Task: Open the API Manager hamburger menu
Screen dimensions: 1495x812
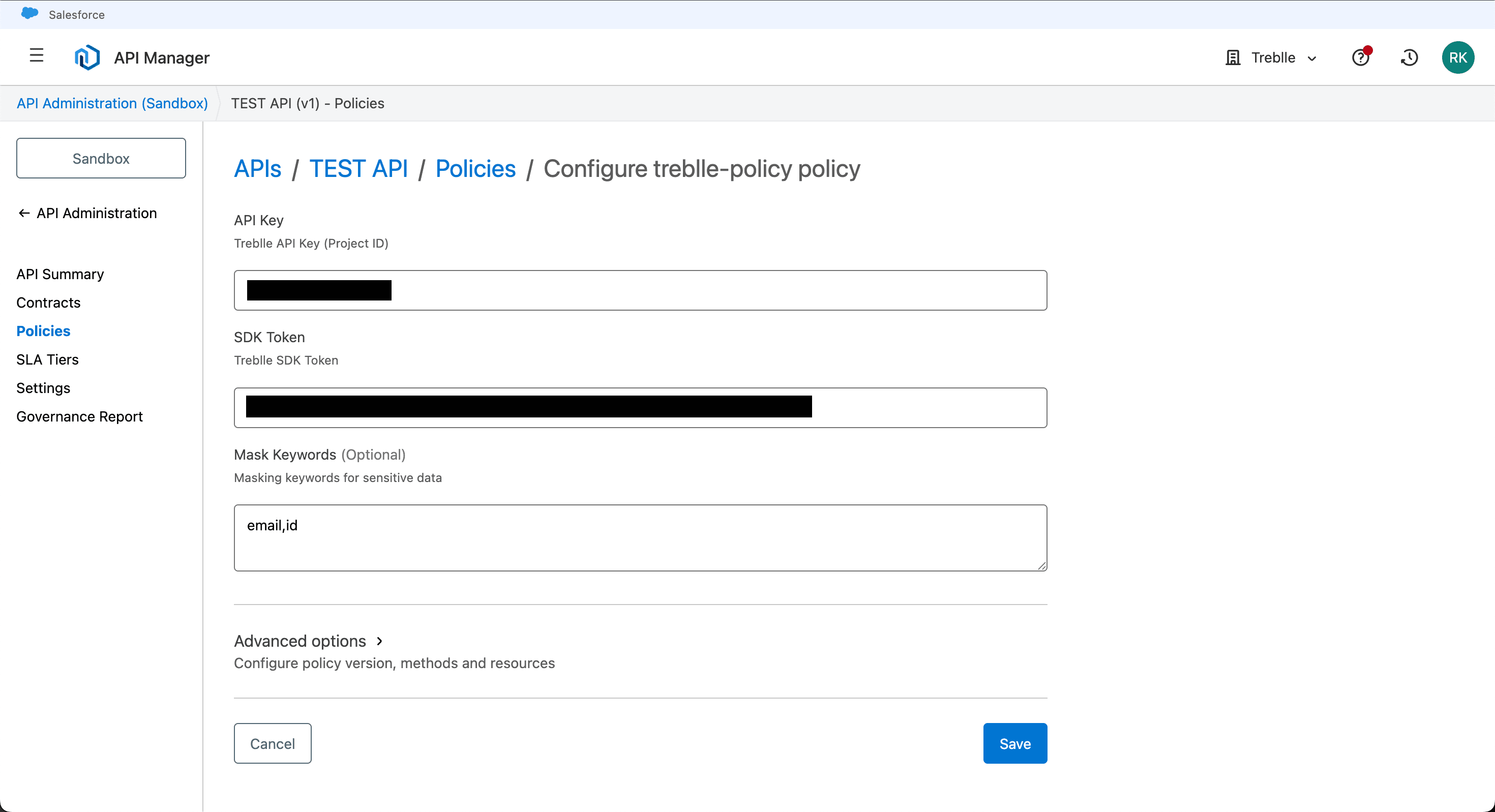Action: [36, 56]
